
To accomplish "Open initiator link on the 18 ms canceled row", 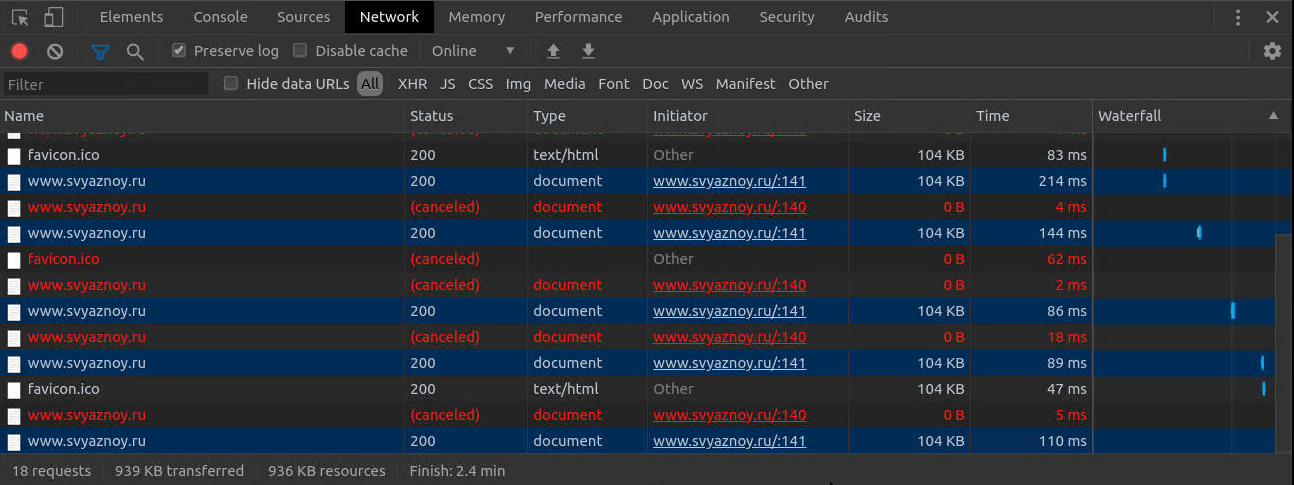I will click(x=729, y=337).
